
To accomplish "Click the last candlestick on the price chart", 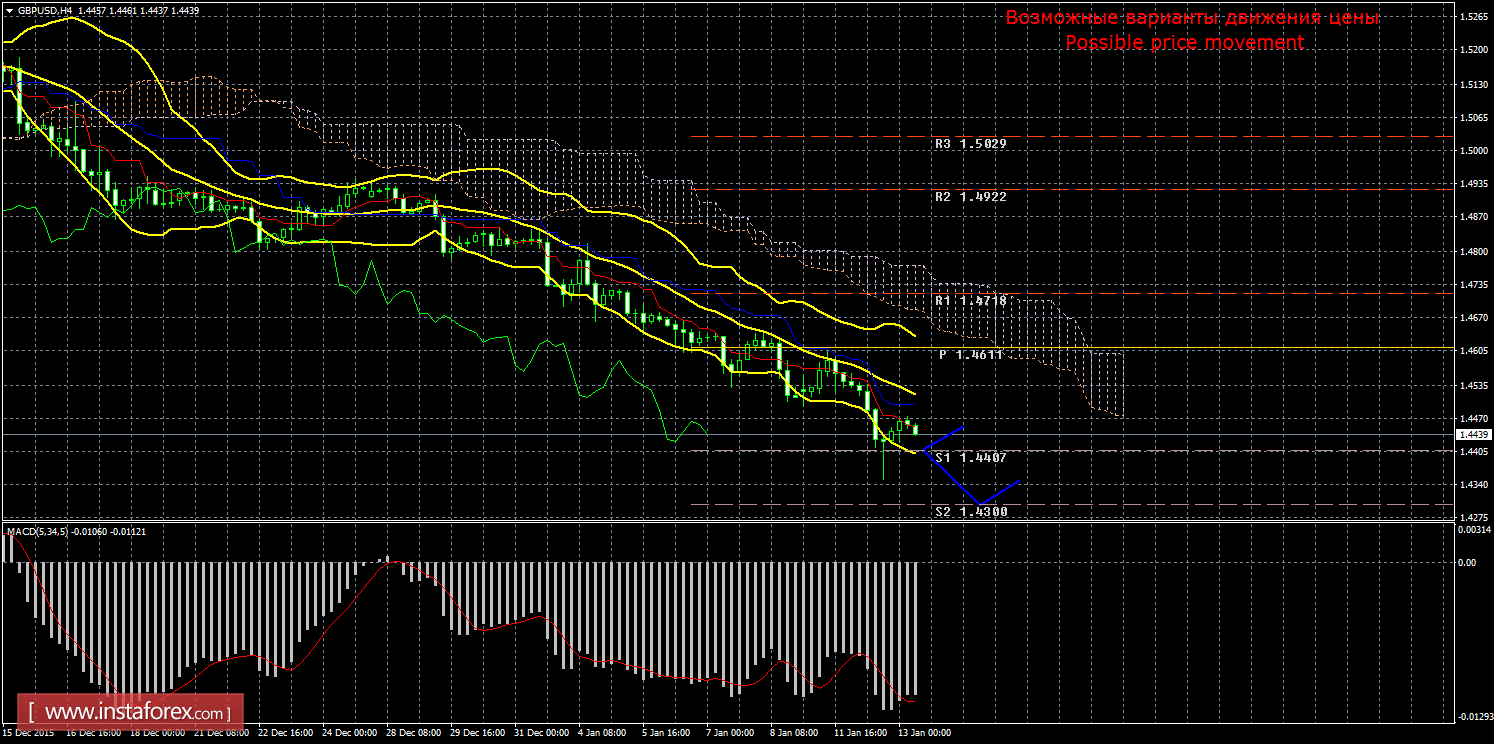I will (916, 430).
